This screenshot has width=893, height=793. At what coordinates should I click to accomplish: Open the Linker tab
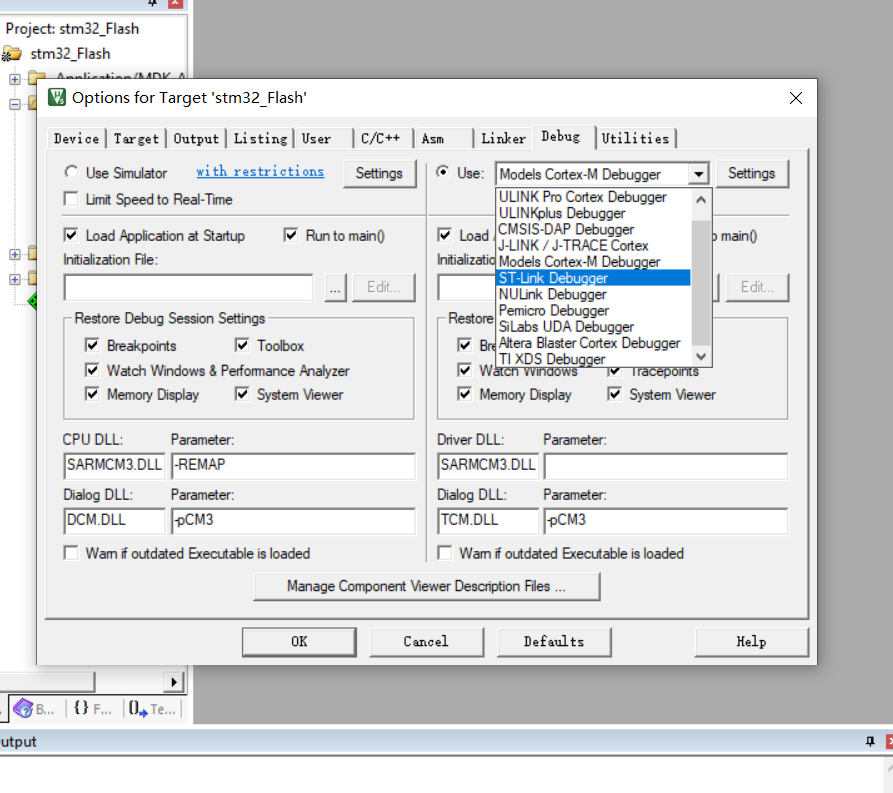[503, 138]
